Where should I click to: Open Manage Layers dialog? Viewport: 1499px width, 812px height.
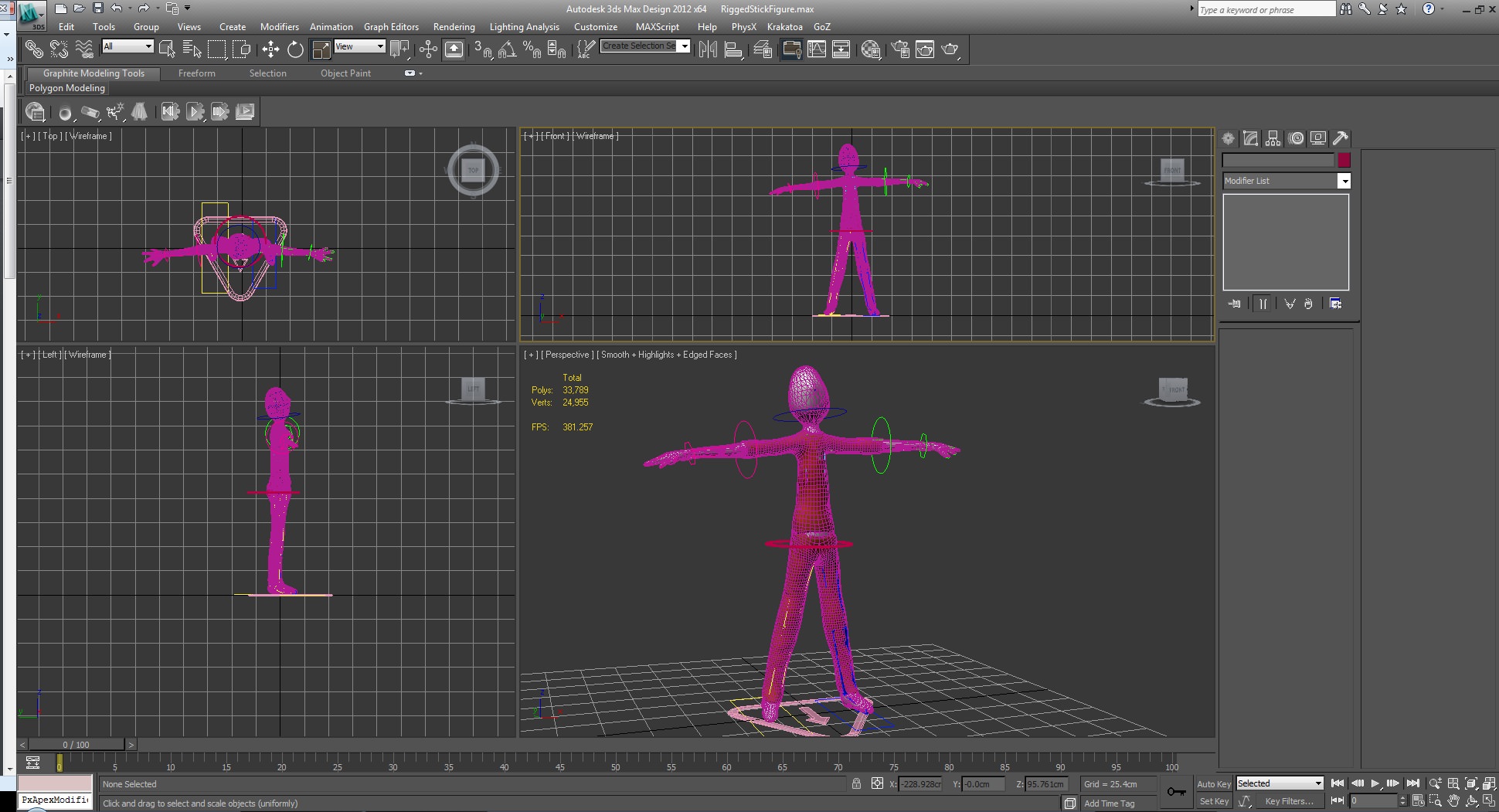763,49
